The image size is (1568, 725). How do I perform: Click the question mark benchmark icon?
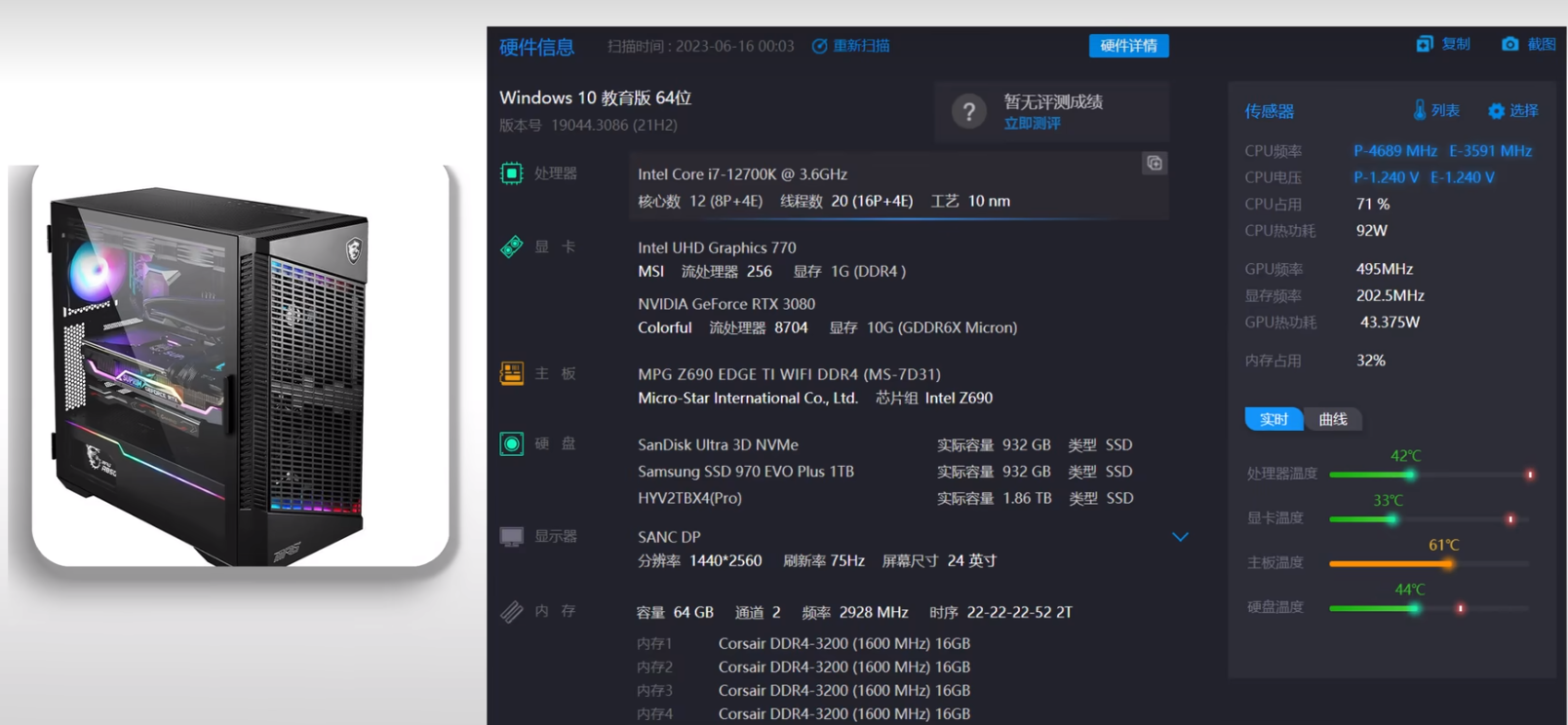968,112
